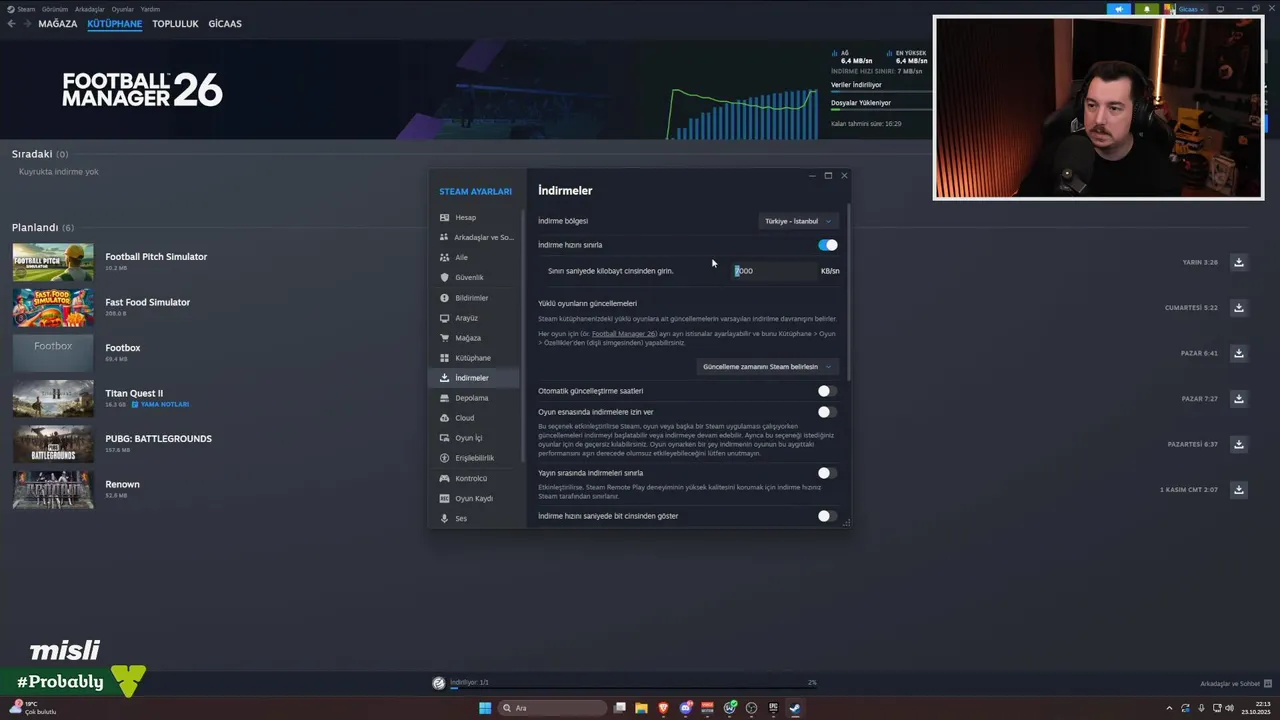1280x720 pixels.
Task: Open MAĞAZA tab in Steam
Action: tap(57, 23)
